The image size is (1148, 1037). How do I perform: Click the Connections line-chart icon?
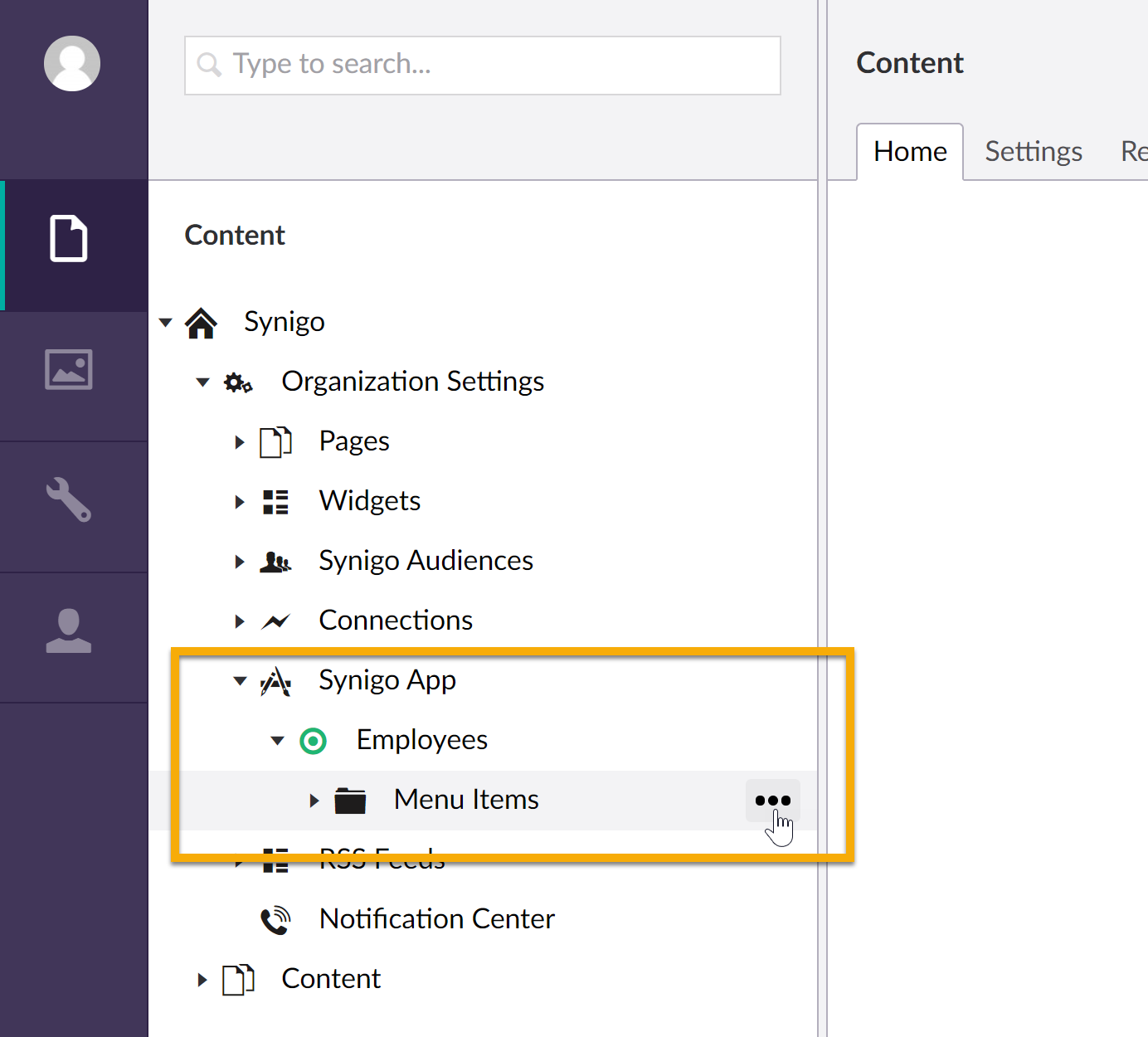[275, 621]
